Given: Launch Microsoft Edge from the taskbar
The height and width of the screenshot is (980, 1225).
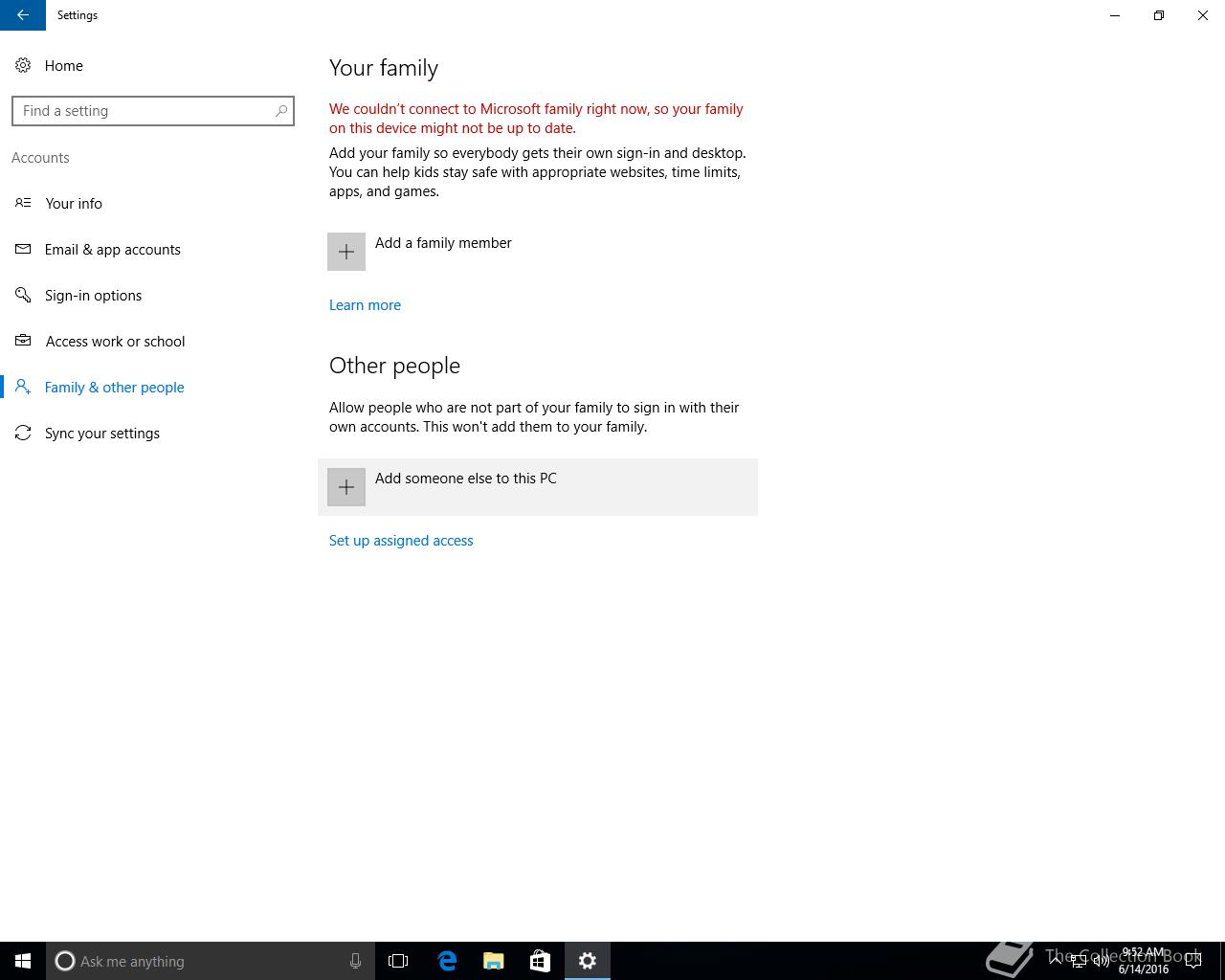Looking at the screenshot, I should click(447, 961).
